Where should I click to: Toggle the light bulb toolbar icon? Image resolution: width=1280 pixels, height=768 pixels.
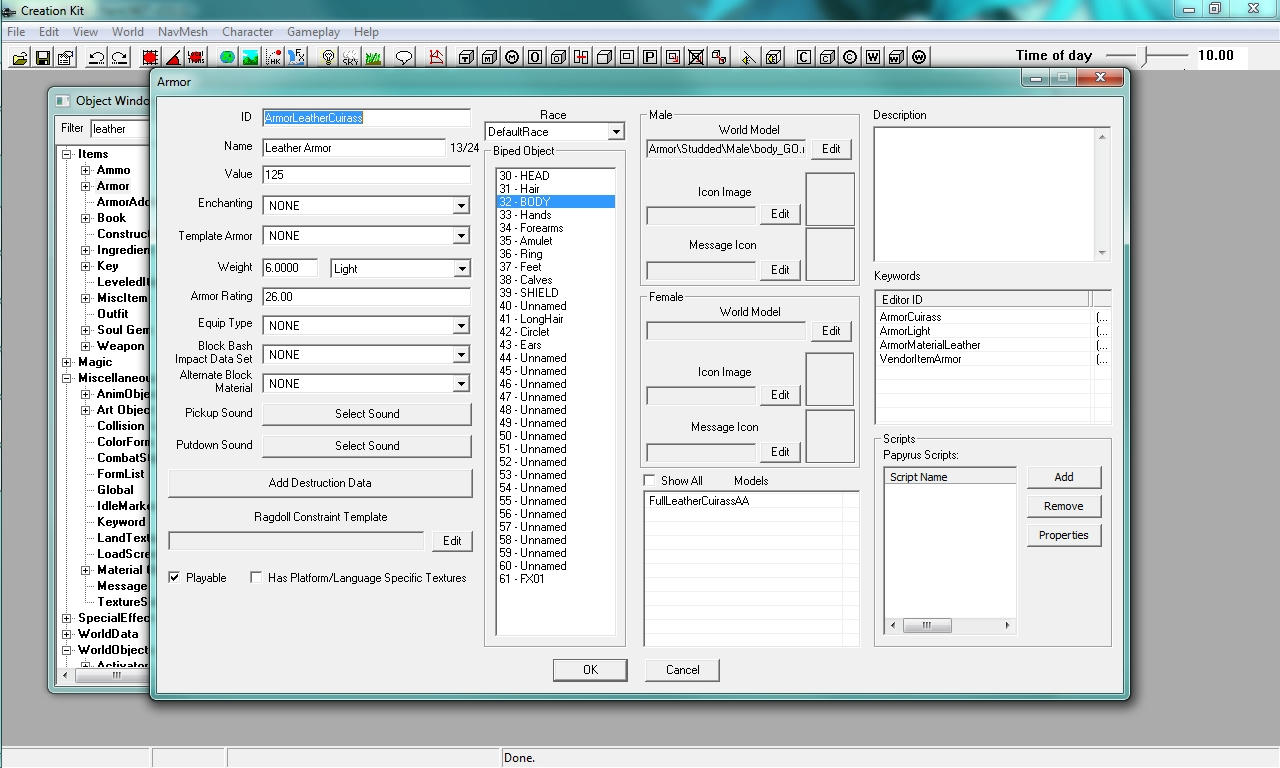click(x=327, y=58)
